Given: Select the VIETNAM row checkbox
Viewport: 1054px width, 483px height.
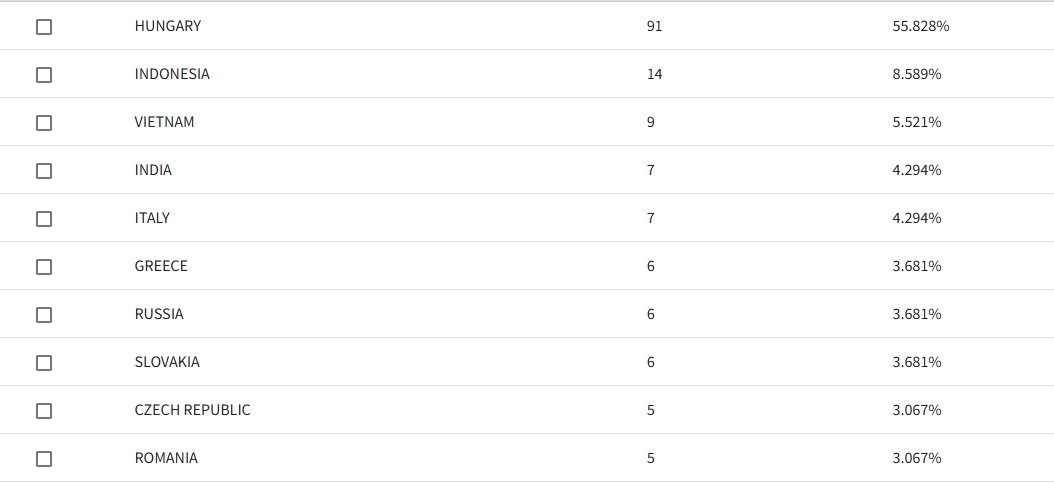Looking at the screenshot, I should 44,123.
